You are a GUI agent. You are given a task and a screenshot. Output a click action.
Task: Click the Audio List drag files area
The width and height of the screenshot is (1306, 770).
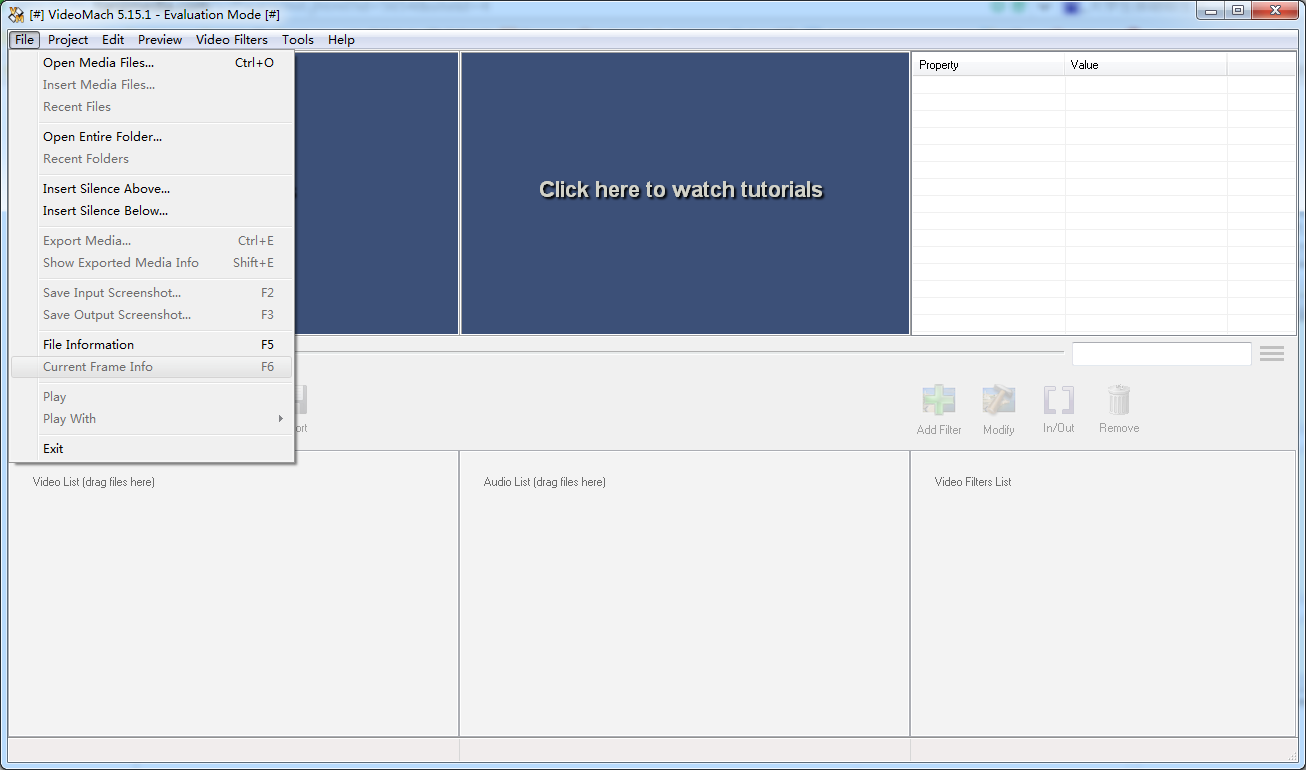click(x=684, y=593)
